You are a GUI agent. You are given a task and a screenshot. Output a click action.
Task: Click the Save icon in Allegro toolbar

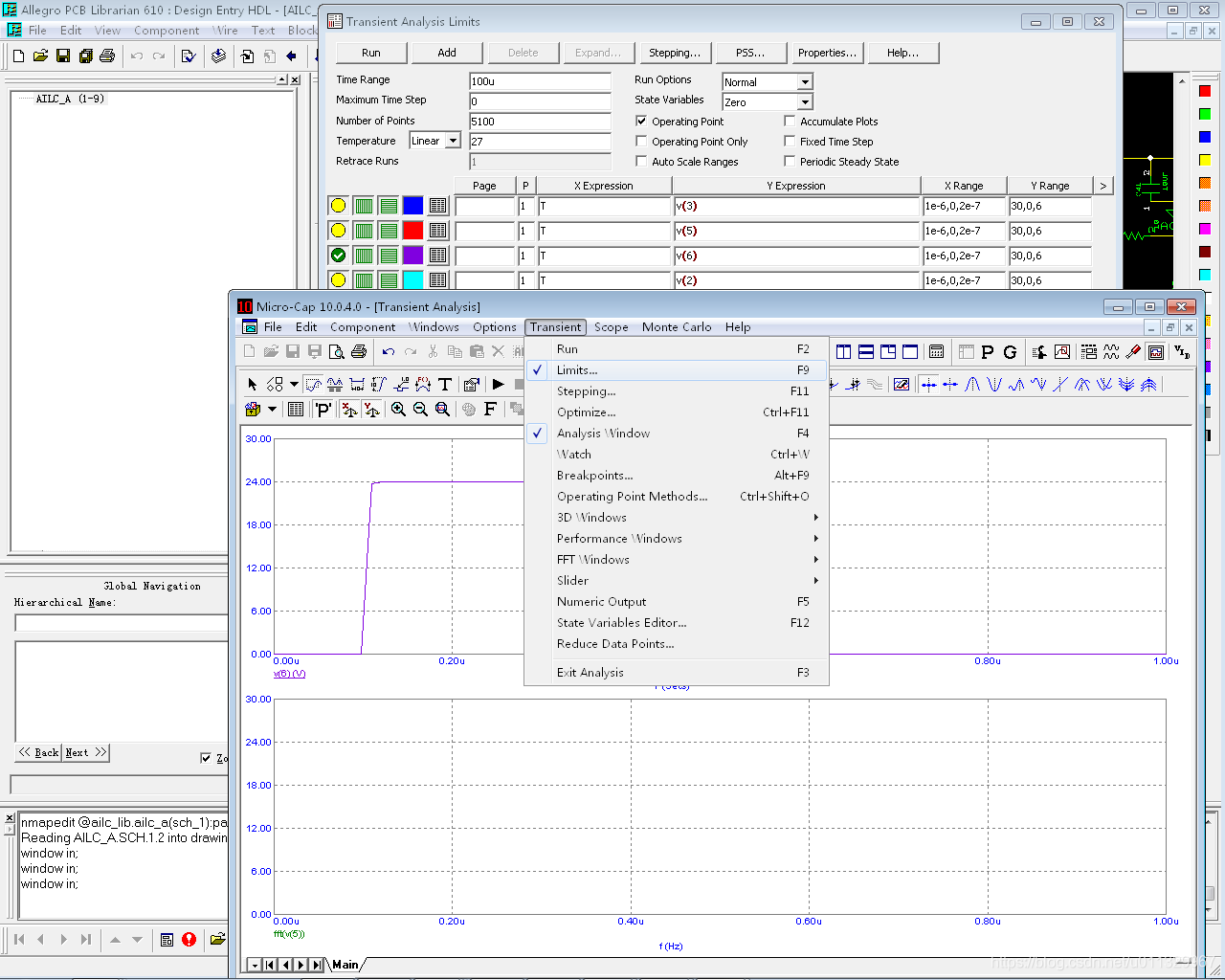63,56
